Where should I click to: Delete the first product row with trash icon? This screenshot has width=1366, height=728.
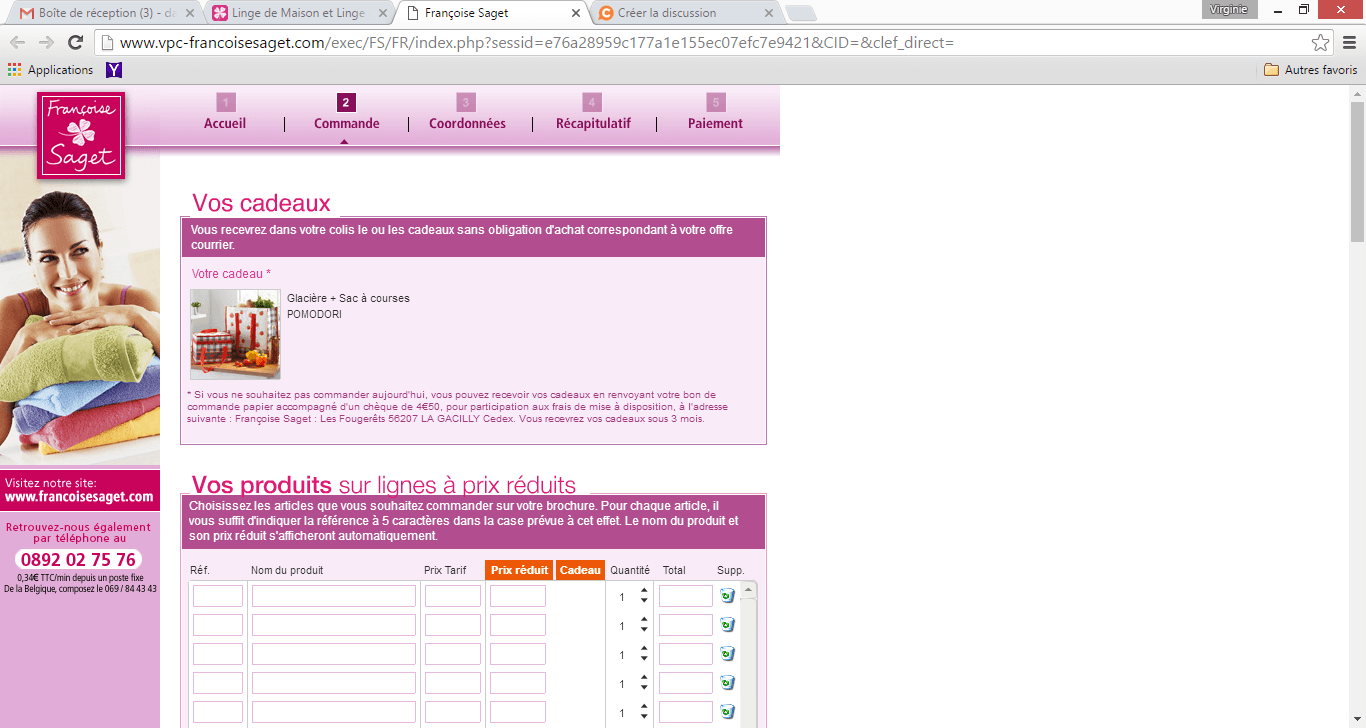tap(727, 596)
